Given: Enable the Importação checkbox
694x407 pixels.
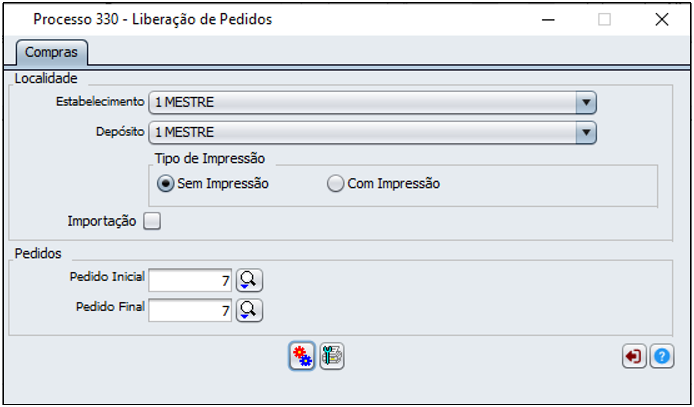Looking at the screenshot, I should pos(152,221).
